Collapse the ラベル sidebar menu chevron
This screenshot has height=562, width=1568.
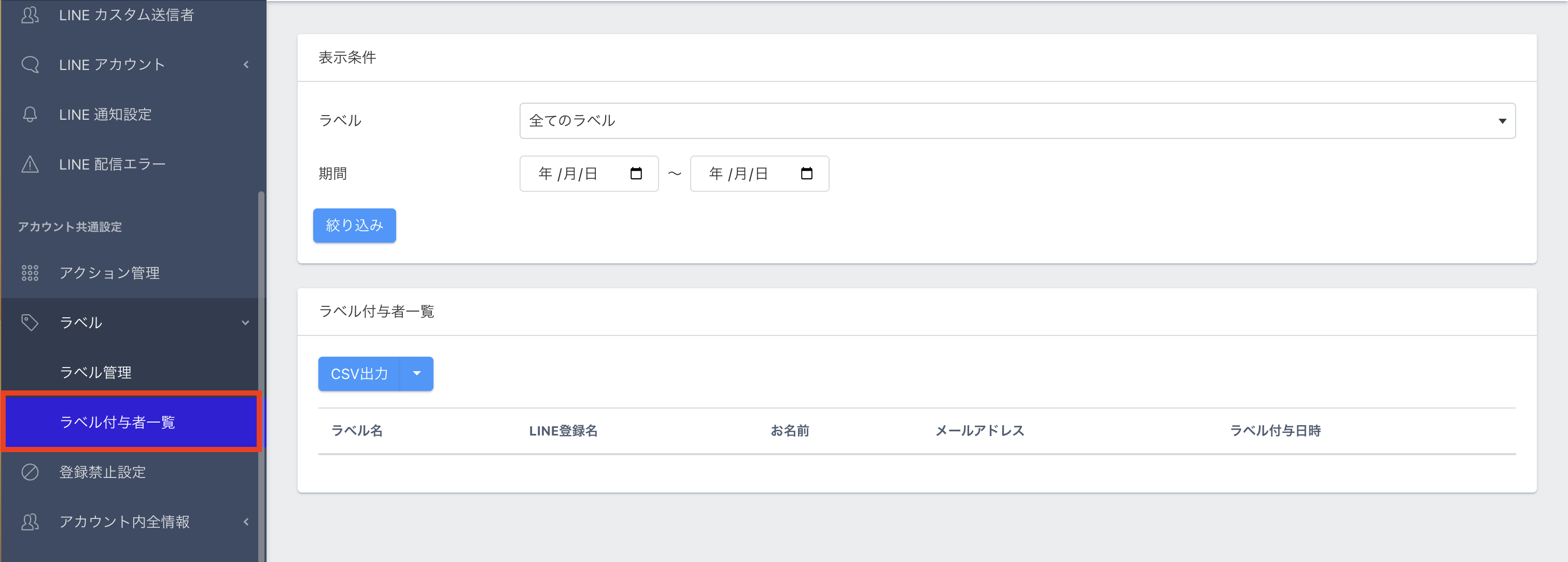point(246,322)
